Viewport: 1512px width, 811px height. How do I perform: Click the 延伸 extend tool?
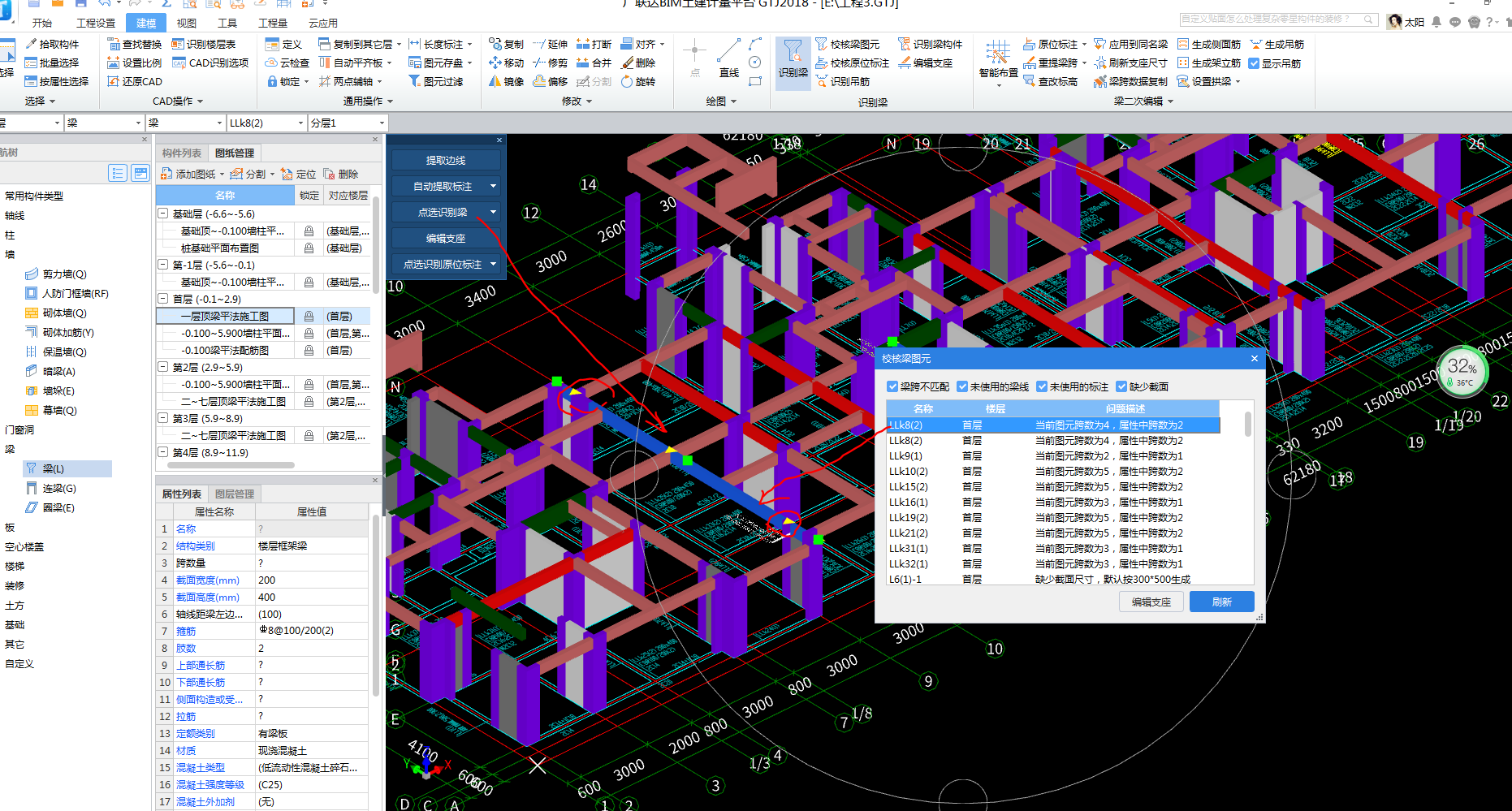click(x=551, y=44)
